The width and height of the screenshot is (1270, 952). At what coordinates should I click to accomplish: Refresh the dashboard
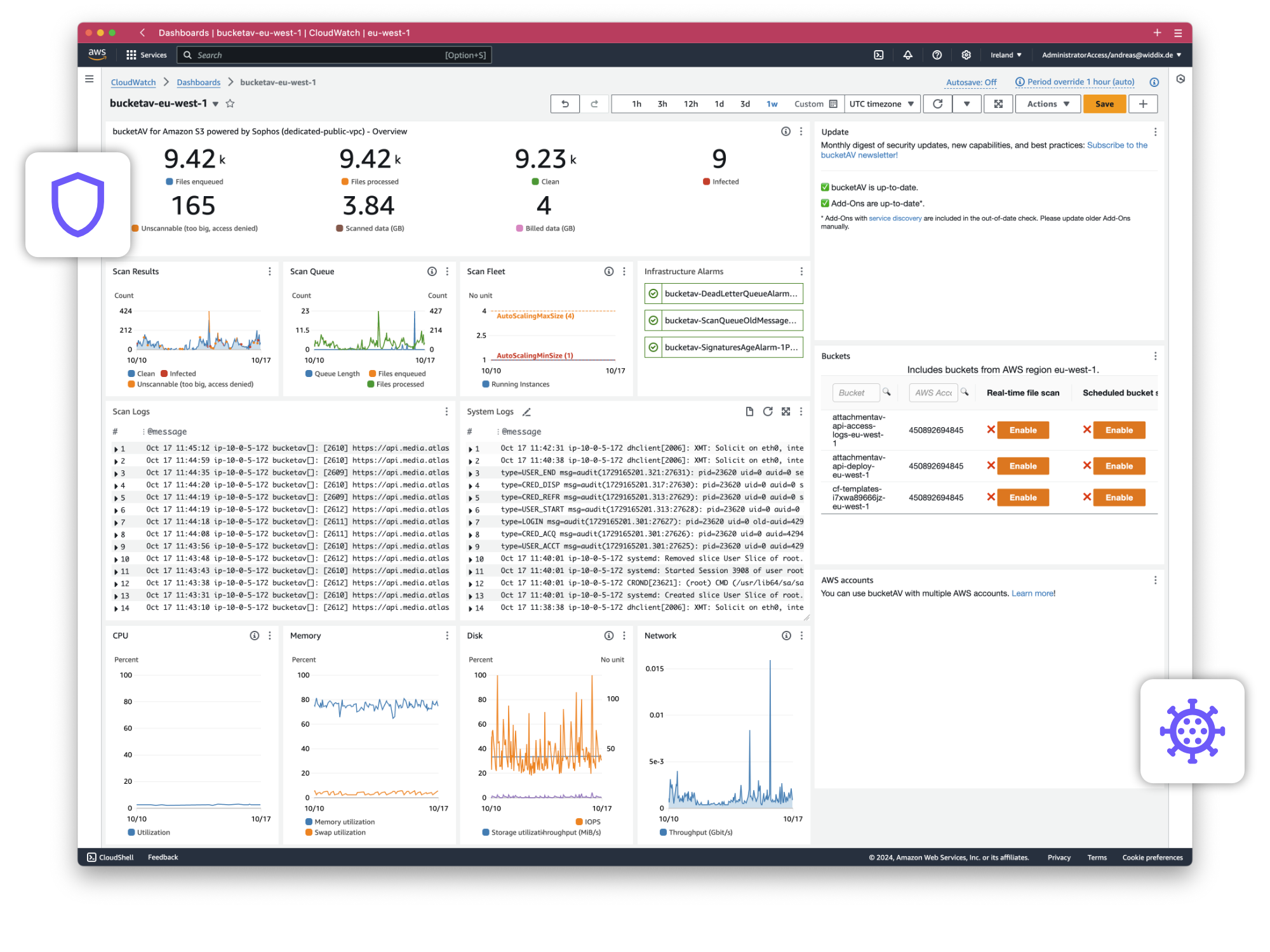point(938,104)
